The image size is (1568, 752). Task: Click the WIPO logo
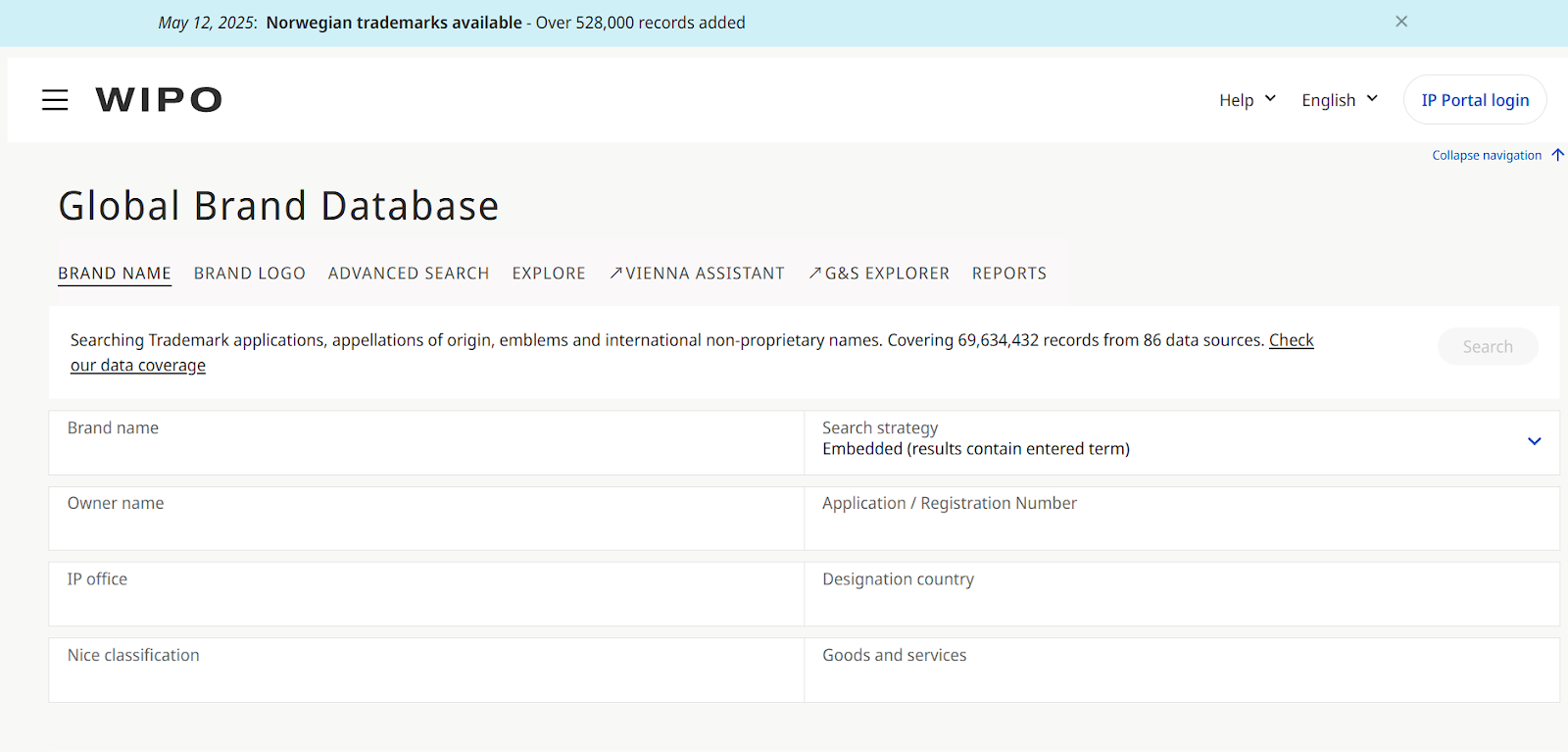click(159, 100)
